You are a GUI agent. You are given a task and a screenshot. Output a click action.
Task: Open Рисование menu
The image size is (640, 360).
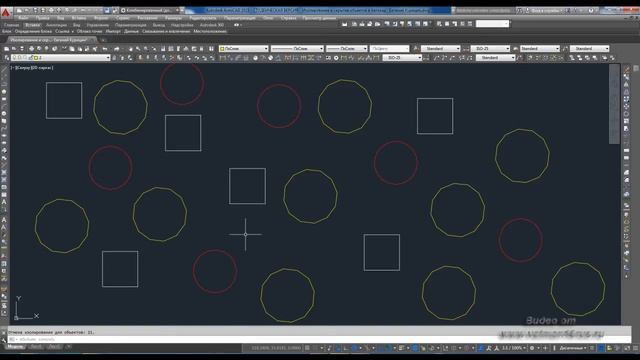(x=147, y=18)
